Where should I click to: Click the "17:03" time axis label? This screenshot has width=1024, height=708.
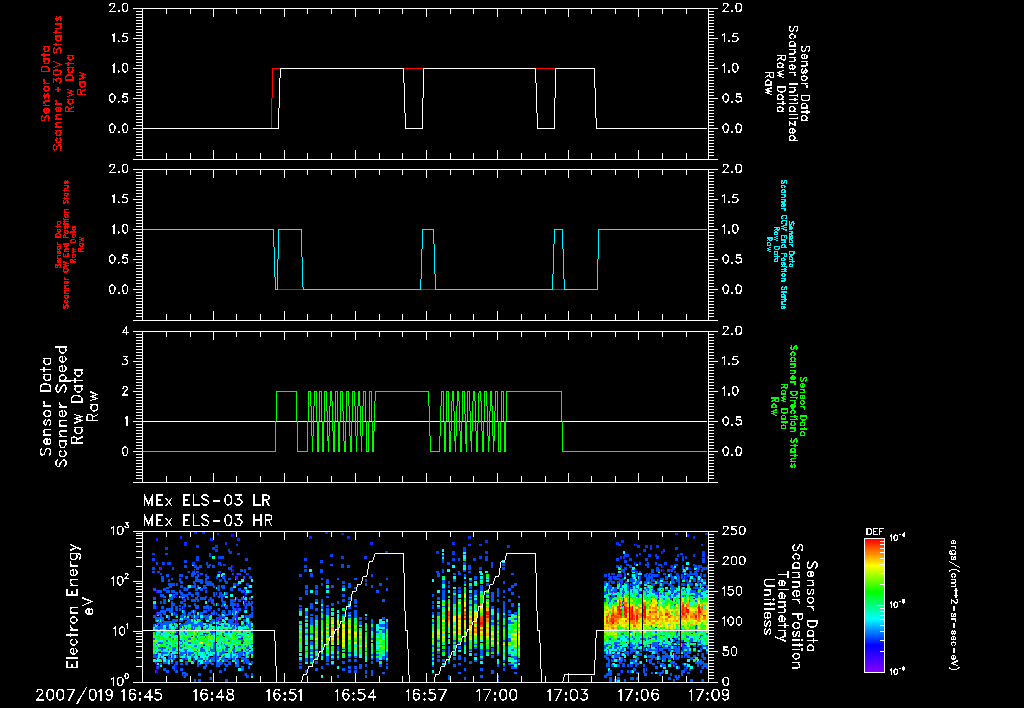click(567, 695)
